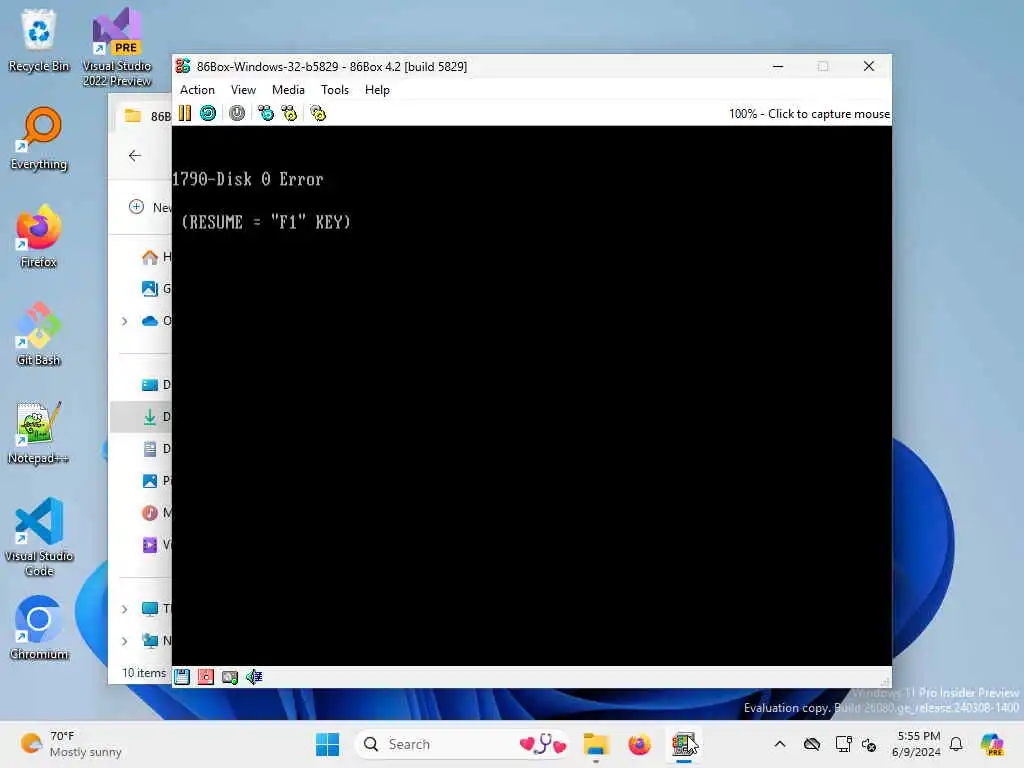The width and height of the screenshot is (1024, 768).
Task: Open the Tools menu
Action: click(334, 90)
